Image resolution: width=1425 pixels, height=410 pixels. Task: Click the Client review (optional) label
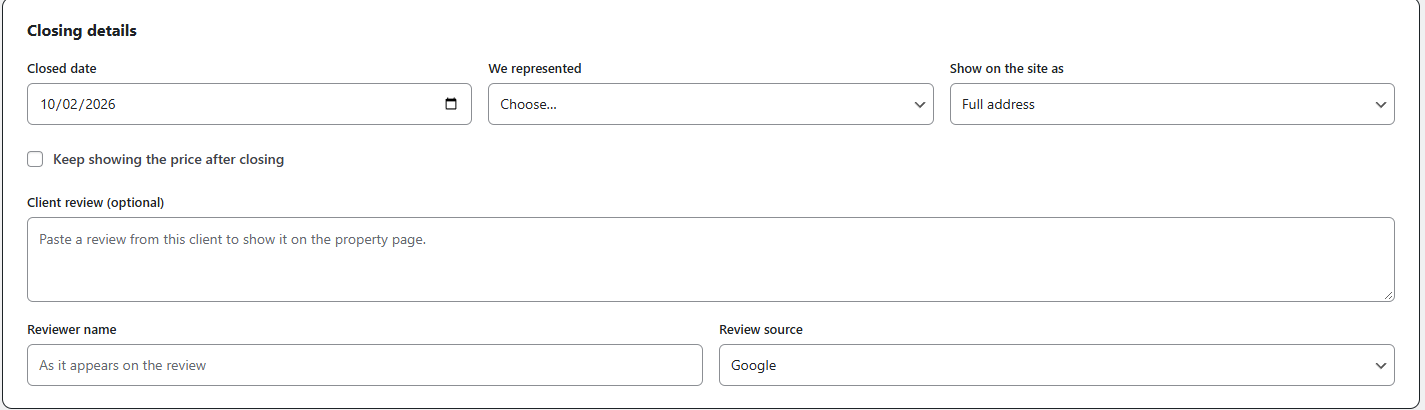tap(95, 202)
